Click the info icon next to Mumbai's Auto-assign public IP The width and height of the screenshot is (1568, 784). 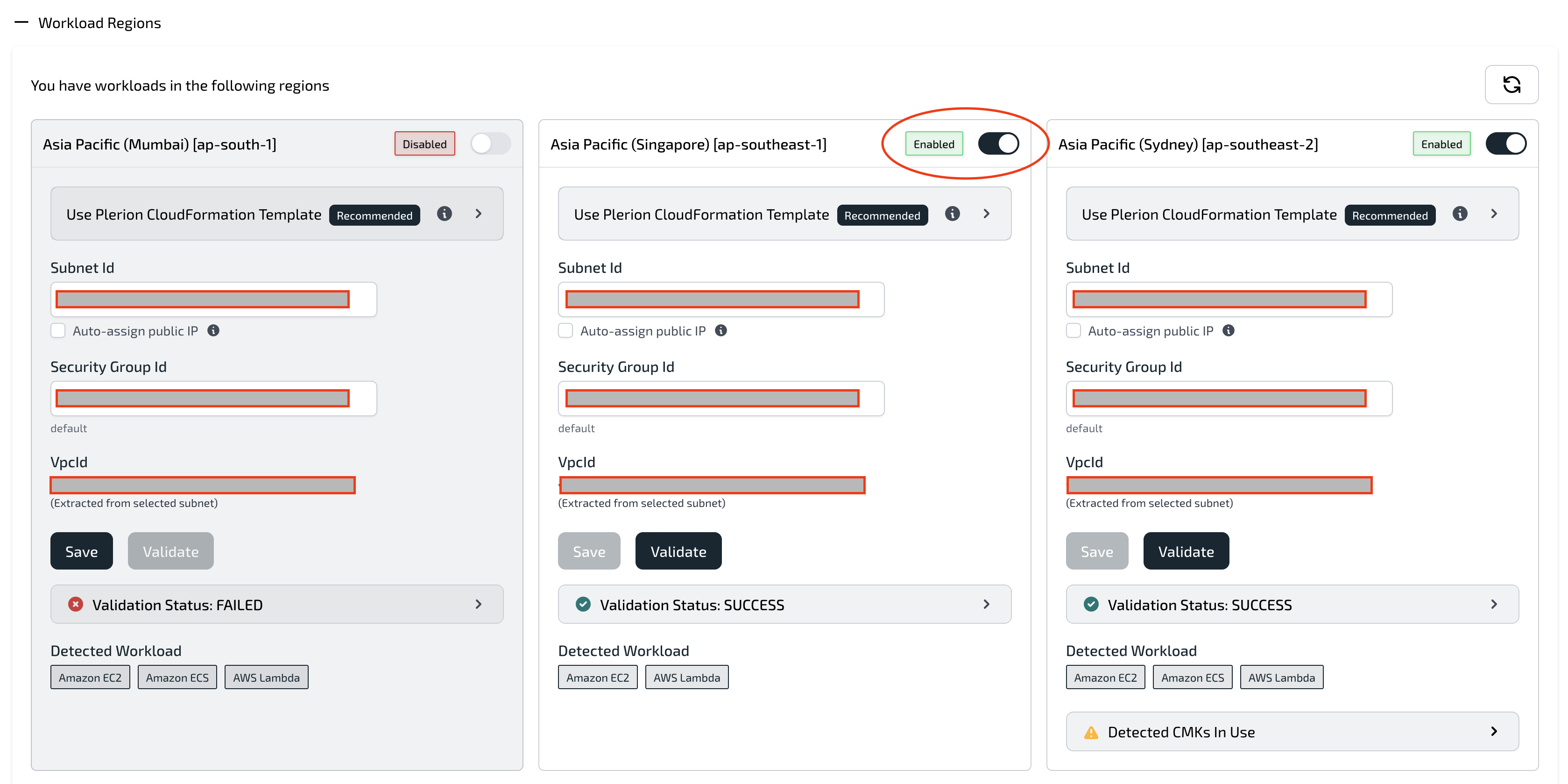(x=213, y=331)
